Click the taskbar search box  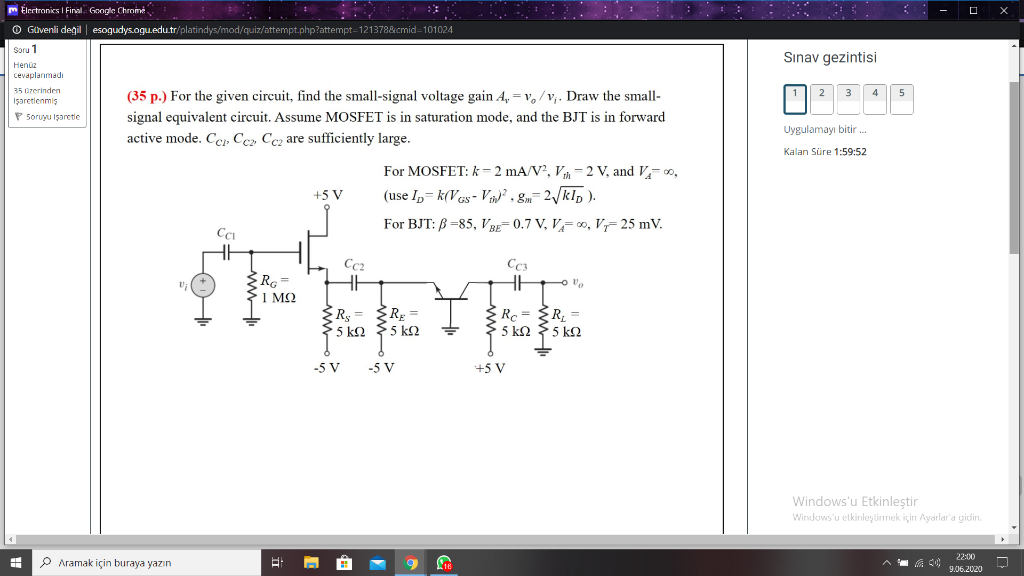click(x=146, y=562)
